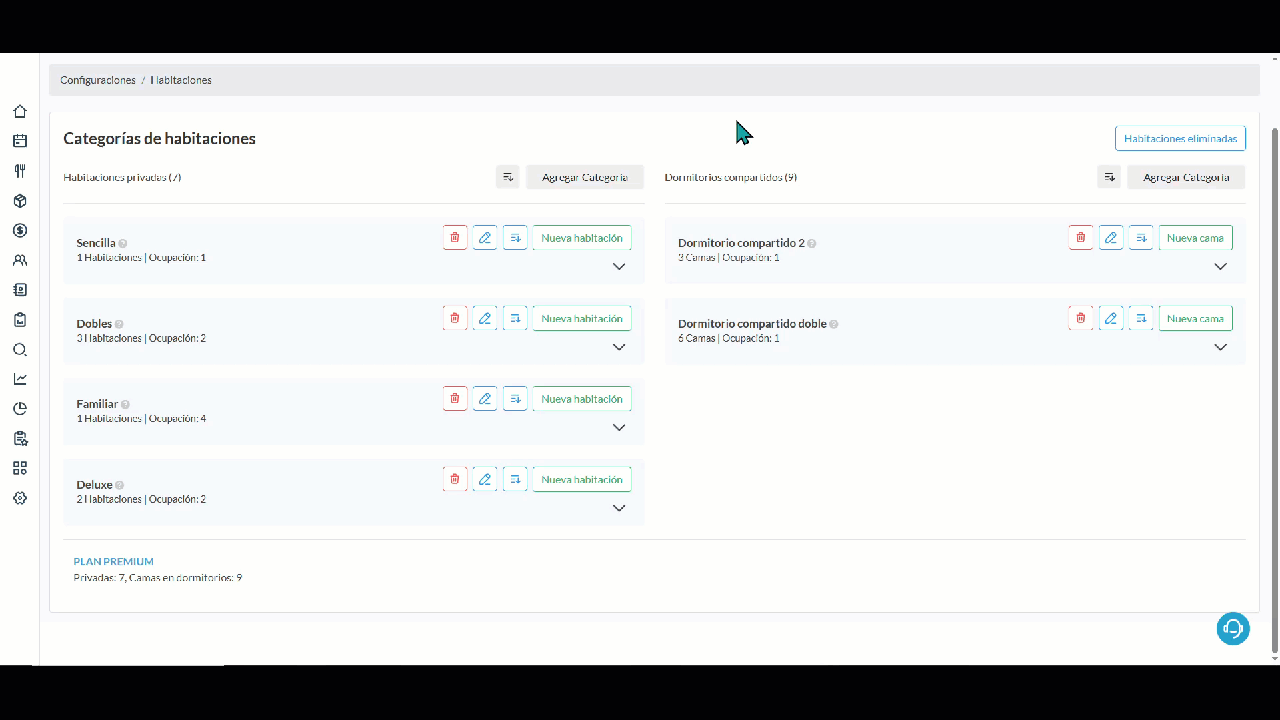The width and height of the screenshot is (1280, 720).
Task: Open Habitaciones eliminadas button
Action: tap(1180, 139)
